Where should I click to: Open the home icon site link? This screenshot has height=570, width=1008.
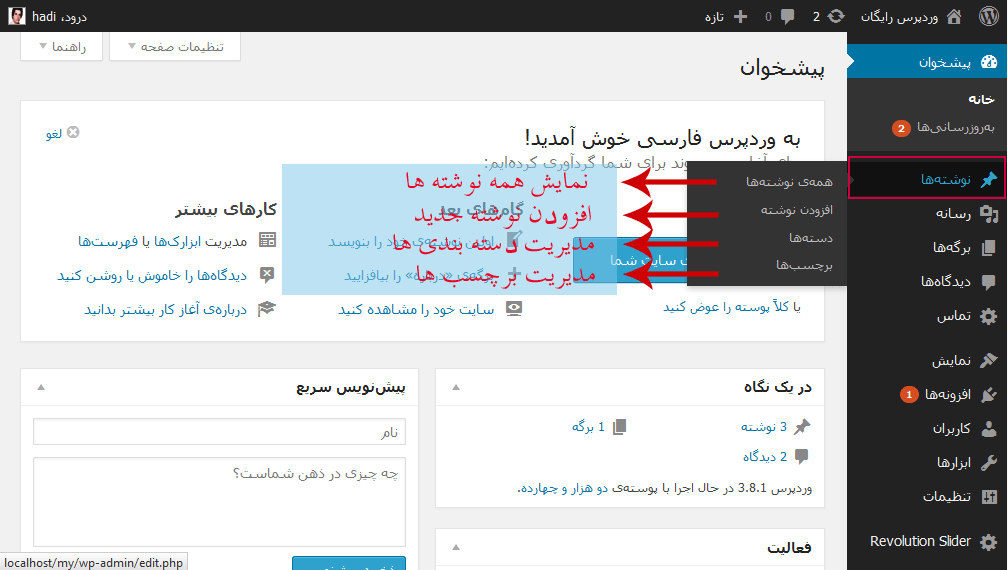pyautogui.click(x=955, y=16)
